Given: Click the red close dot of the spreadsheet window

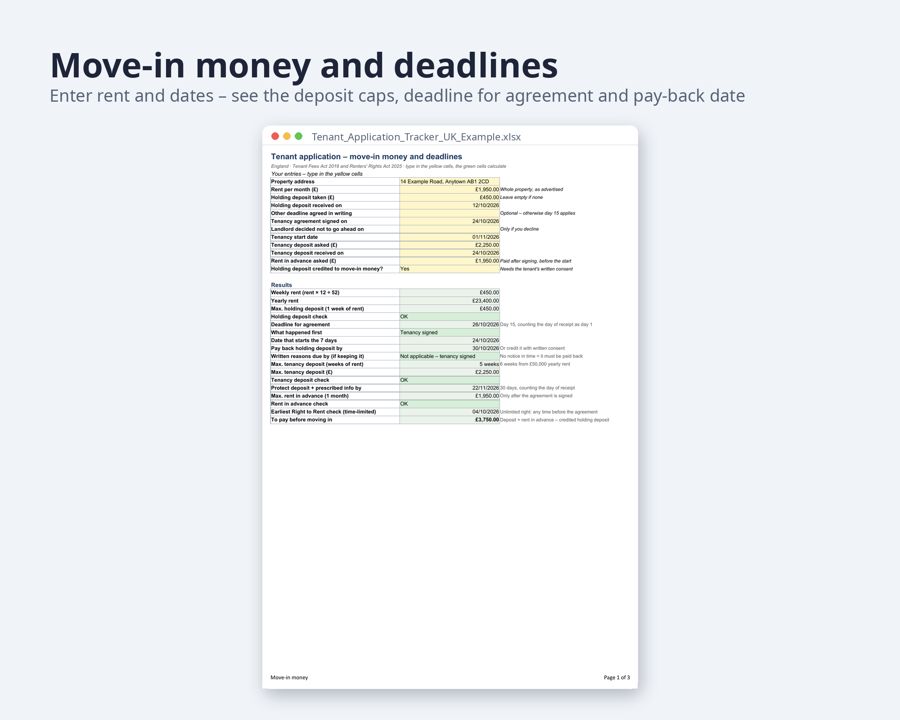Looking at the screenshot, I should [x=275, y=136].
